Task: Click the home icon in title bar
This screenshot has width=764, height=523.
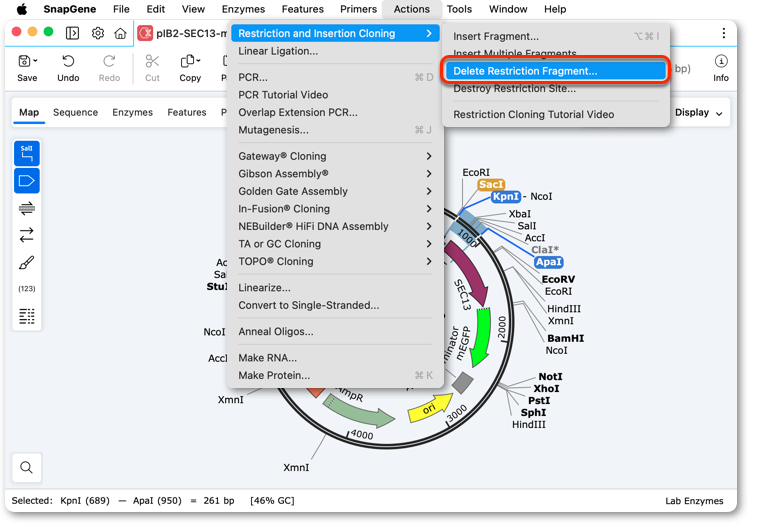Action: [120, 33]
